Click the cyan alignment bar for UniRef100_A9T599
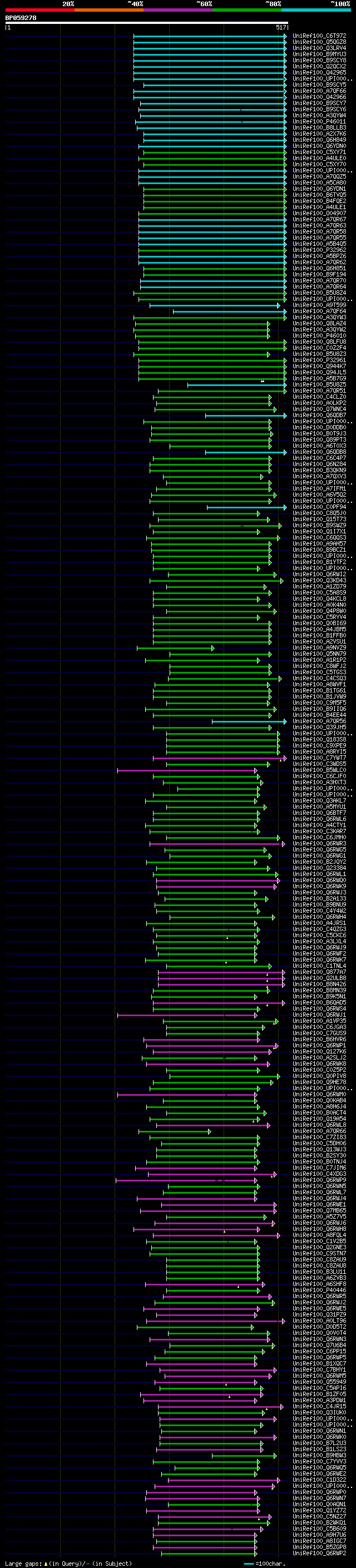 pos(215,305)
